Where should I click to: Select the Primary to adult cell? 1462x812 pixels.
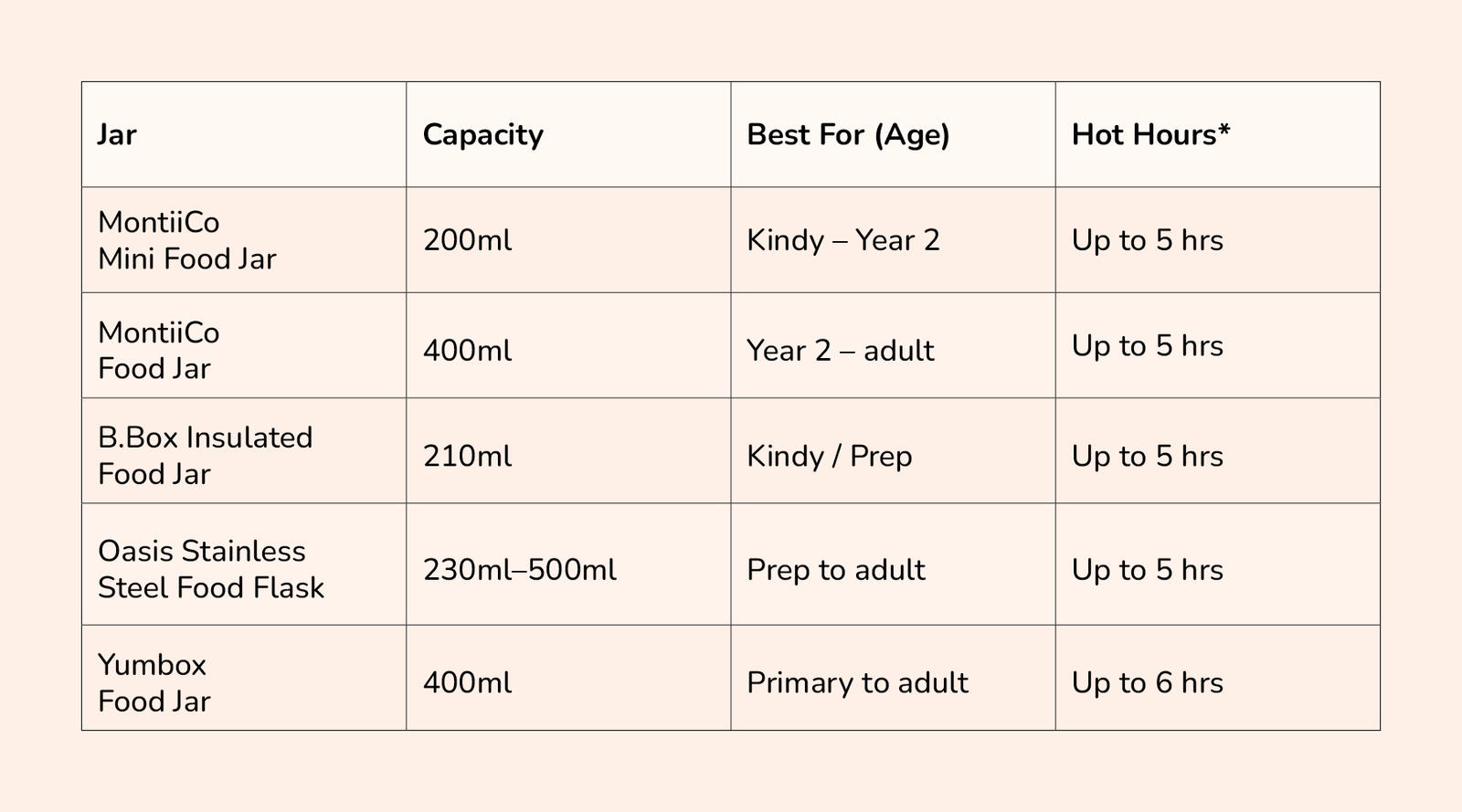(893, 678)
